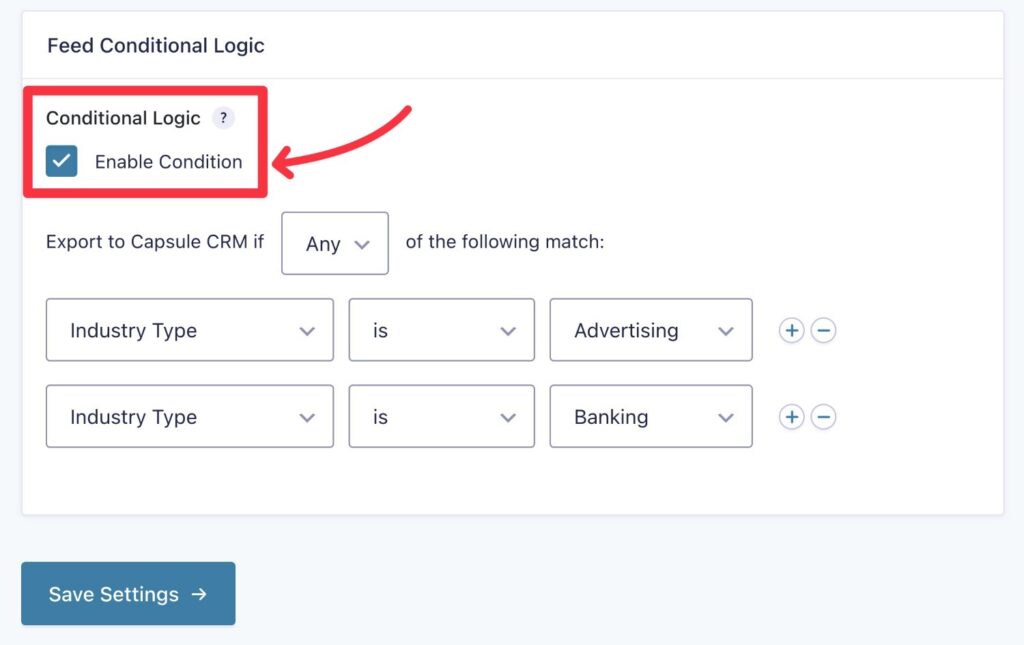Remove the Advertising condition via its minus icon

823,330
